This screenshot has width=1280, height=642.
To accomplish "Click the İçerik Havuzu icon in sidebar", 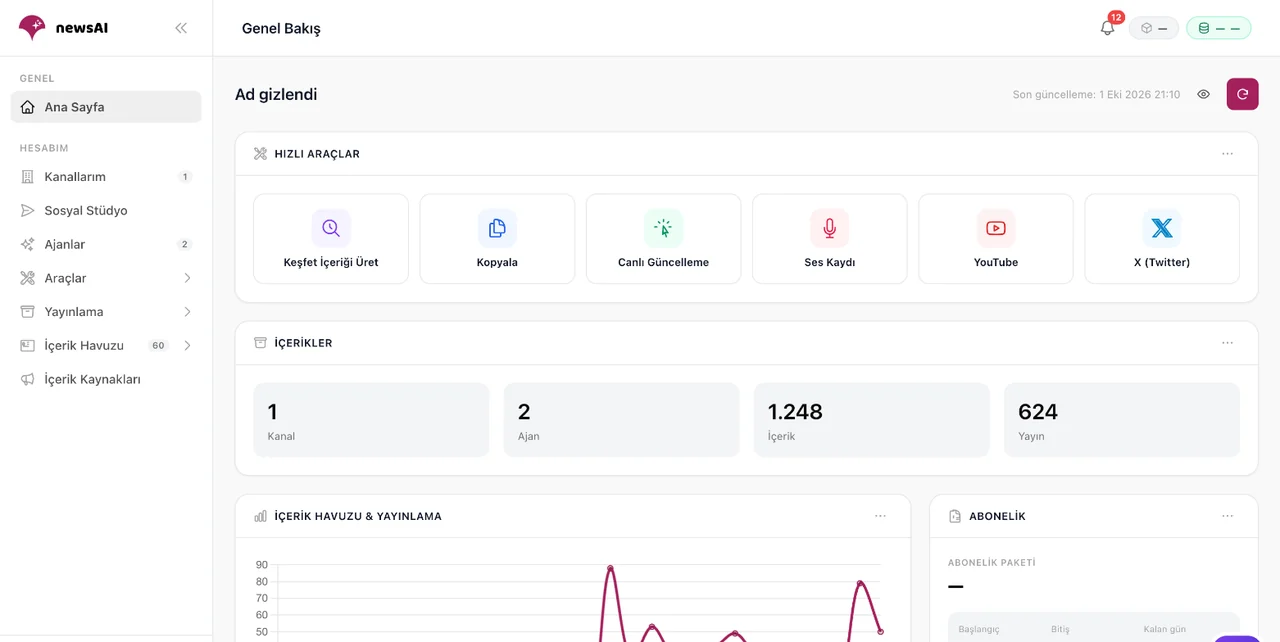I will point(27,346).
